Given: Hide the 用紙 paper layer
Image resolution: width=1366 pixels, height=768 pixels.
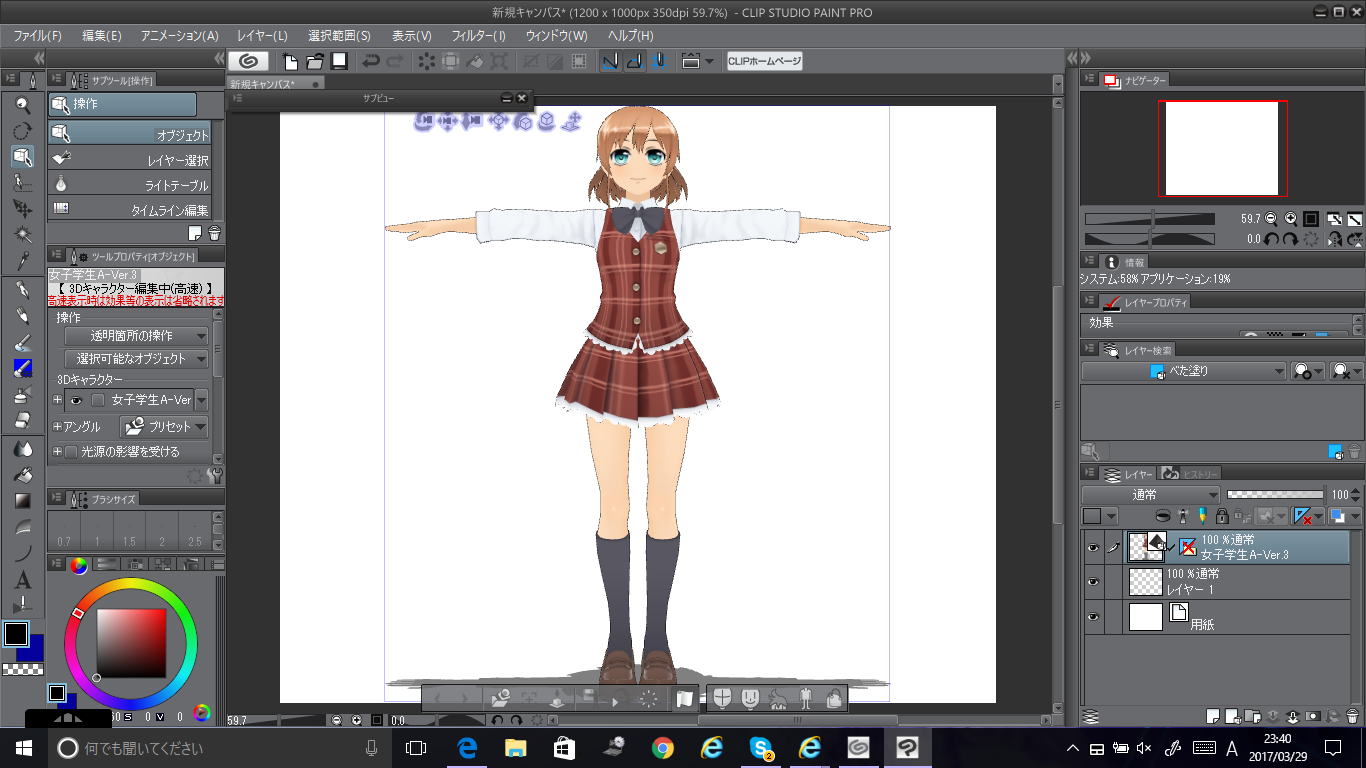Looking at the screenshot, I should coord(1092,617).
